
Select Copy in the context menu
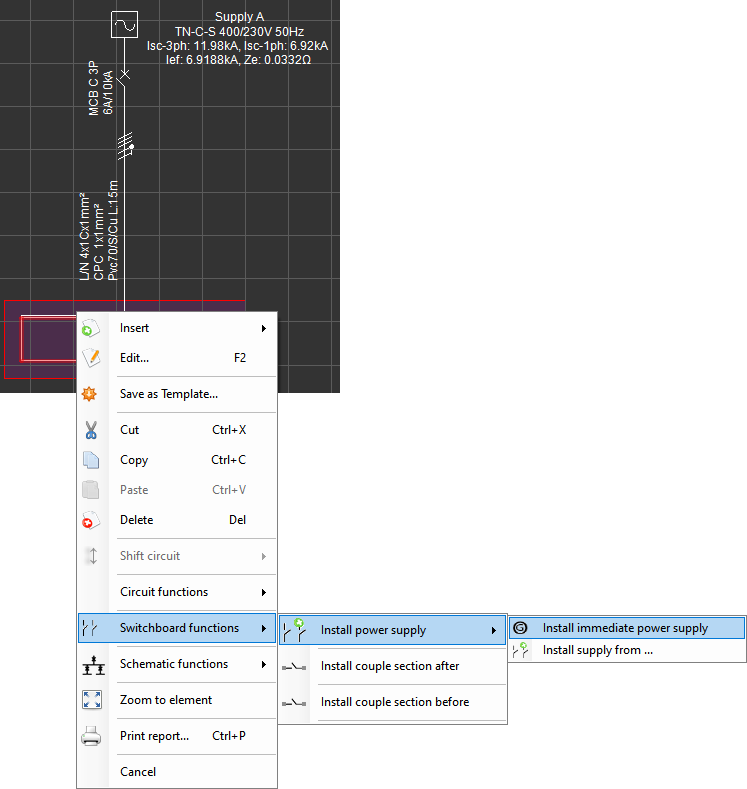pyautogui.click(x=177, y=460)
